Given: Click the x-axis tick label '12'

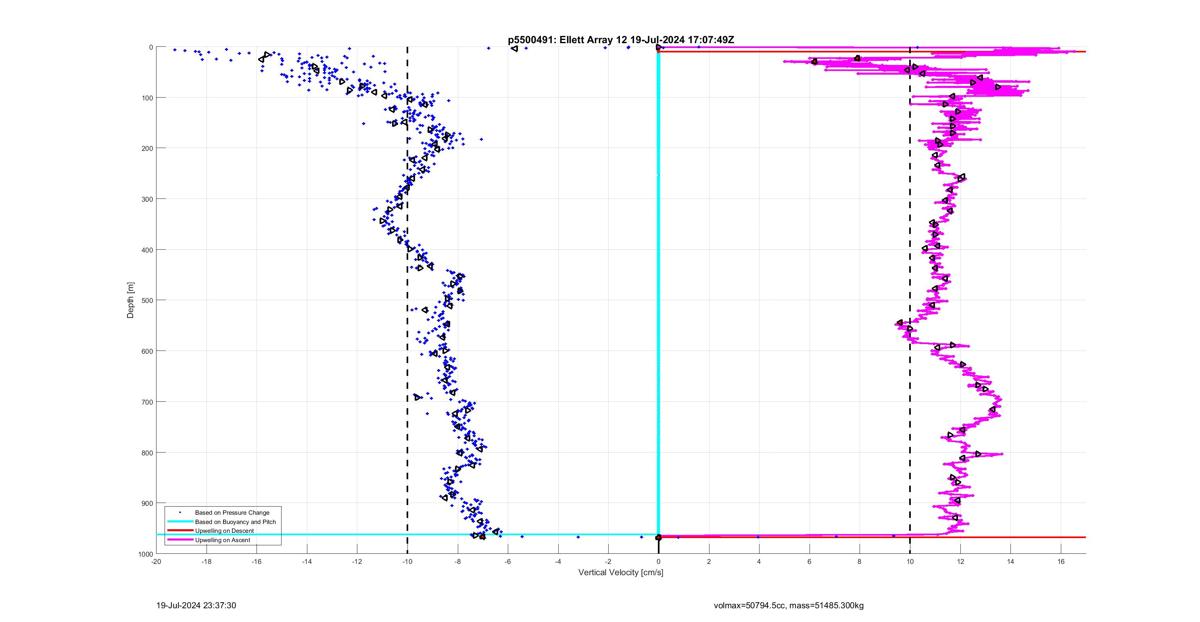Looking at the screenshot, I should click(960, 562).
